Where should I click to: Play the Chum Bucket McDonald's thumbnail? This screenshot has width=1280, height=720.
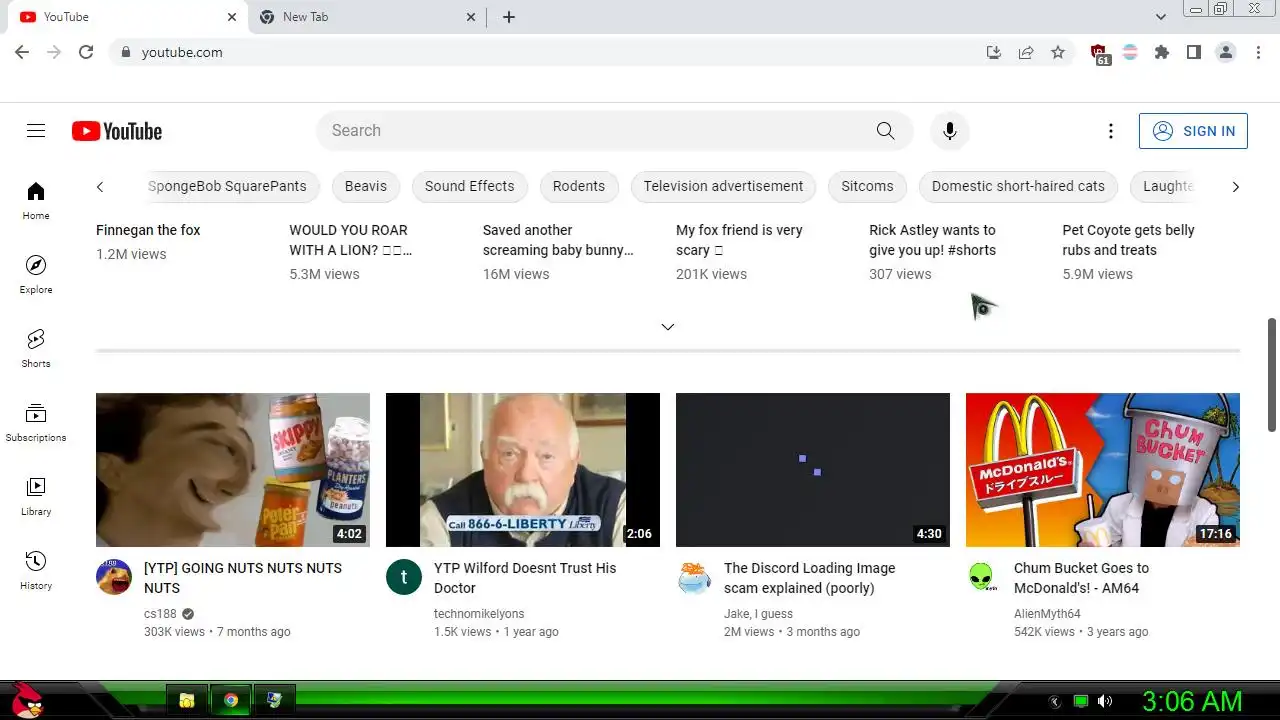pos(1103,470)
